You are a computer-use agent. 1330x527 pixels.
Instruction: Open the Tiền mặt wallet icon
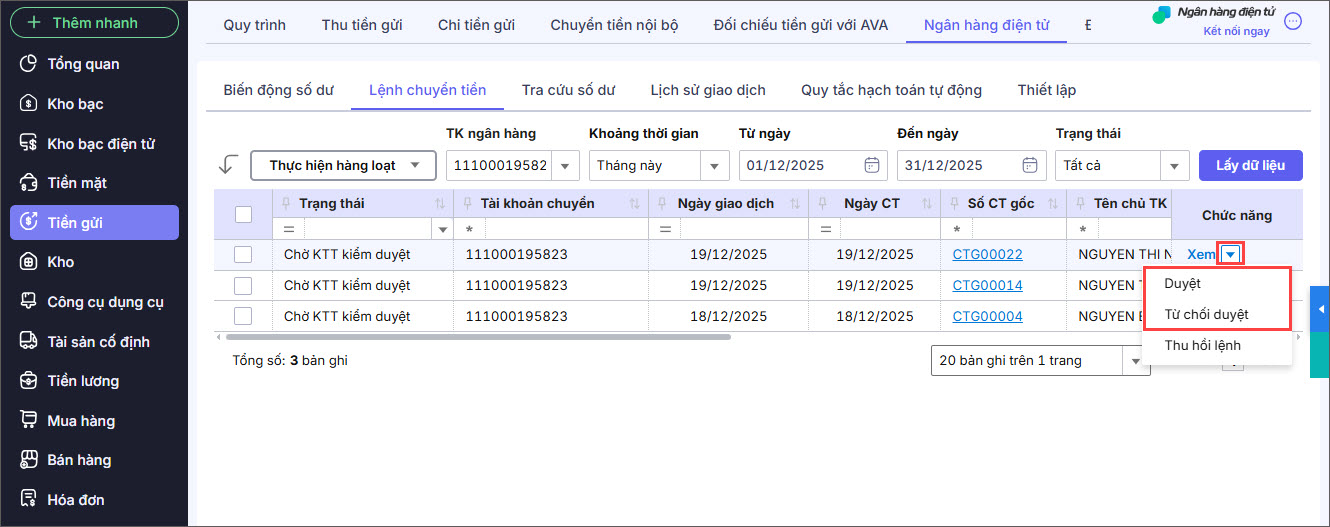[x=29, y=183]
